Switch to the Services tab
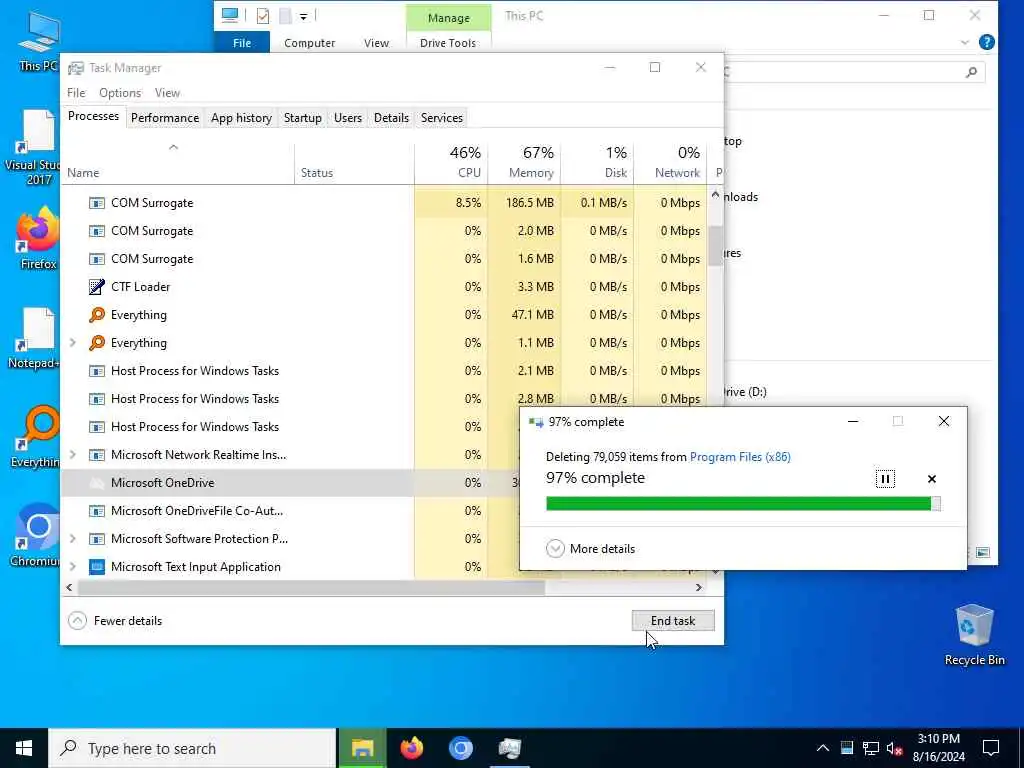Image resolution: width=1024 pixels, height=768 pixels. [x=441, y=118]
